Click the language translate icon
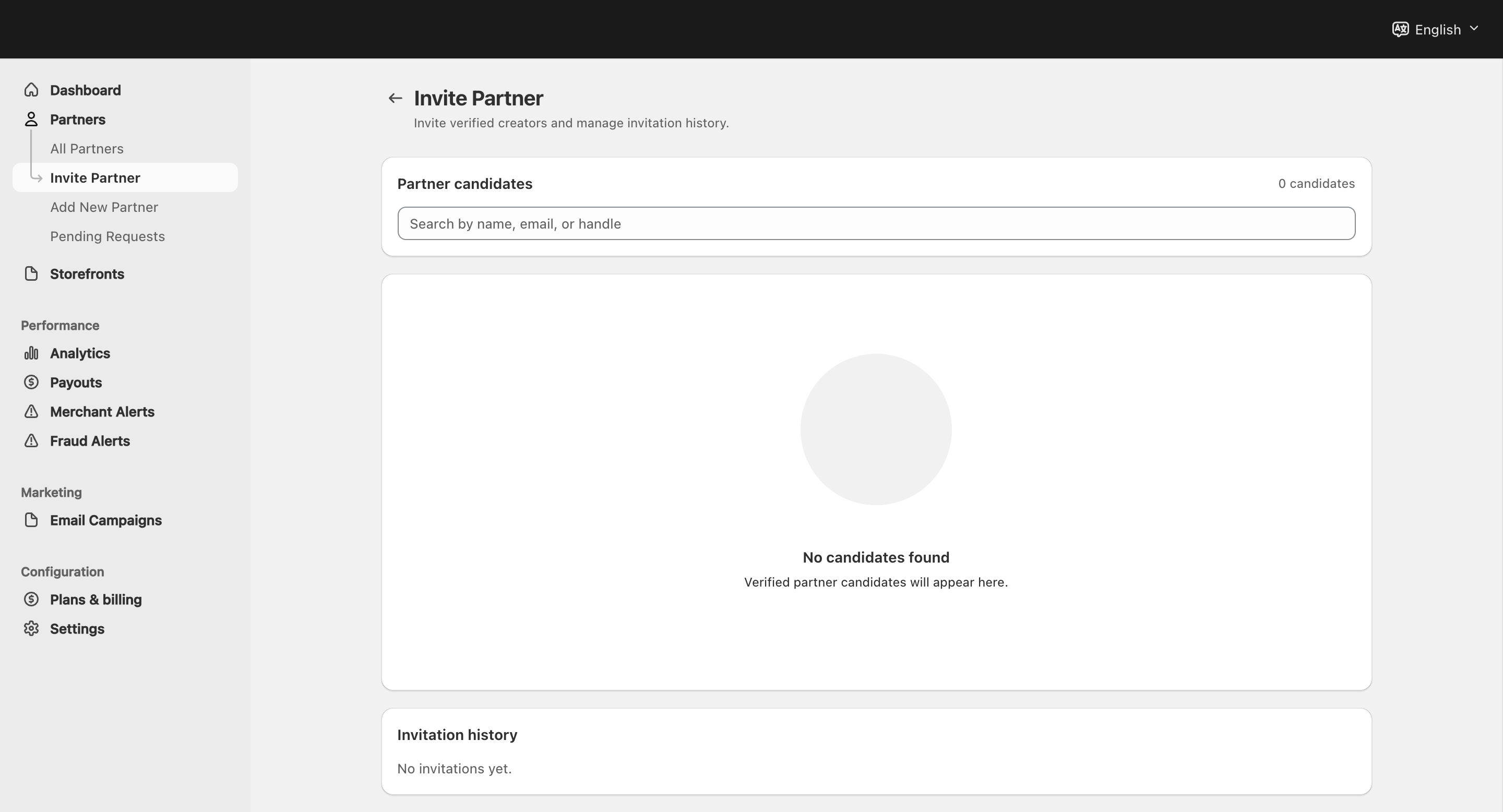This screenshot has height=812, width=1503. (1400, 29)
